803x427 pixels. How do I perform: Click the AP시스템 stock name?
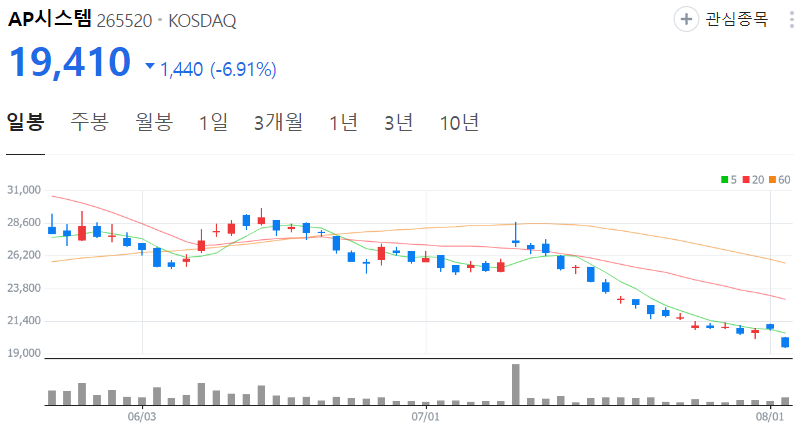49,19
